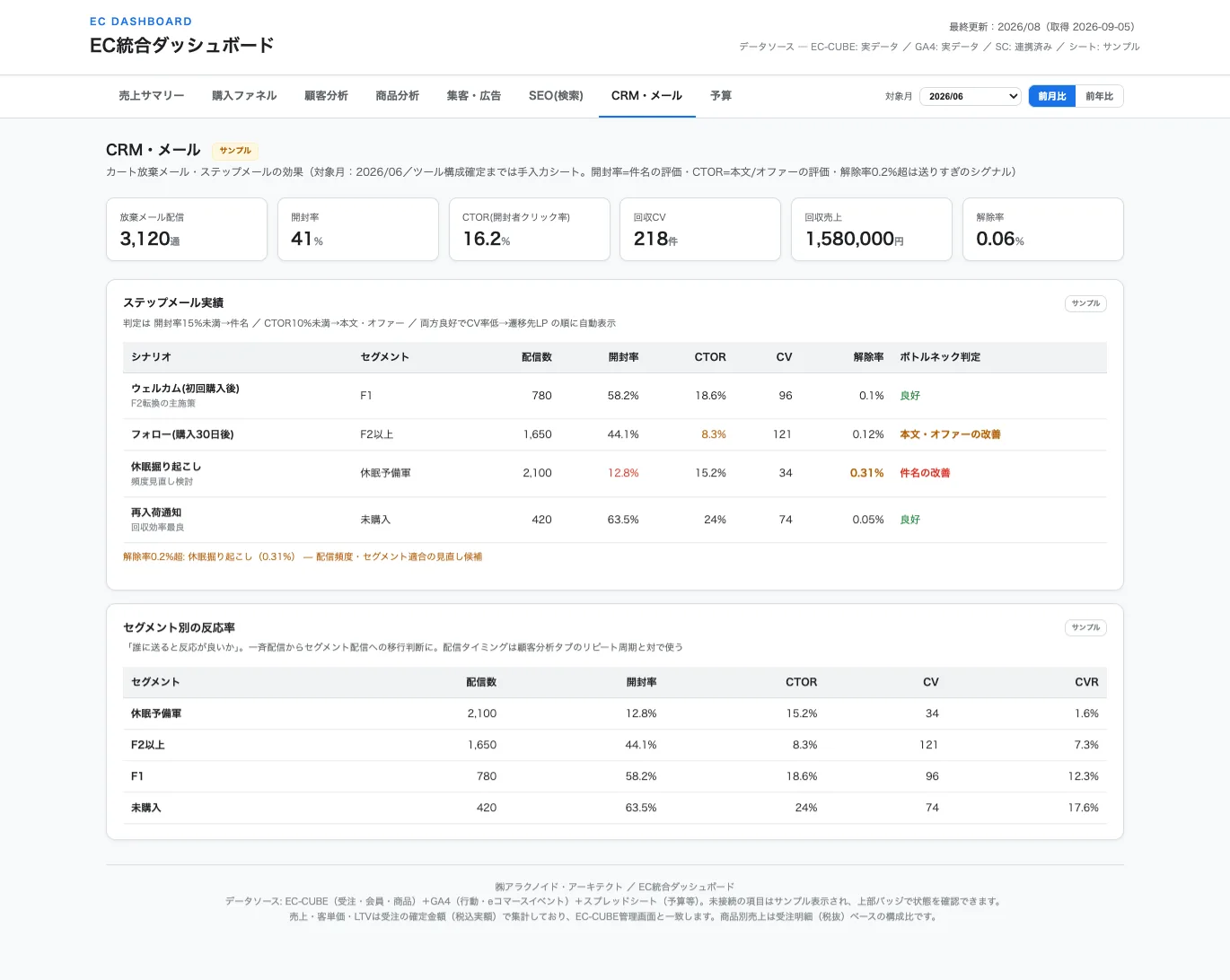Click the 配信数 header in step mail table
Viewport: 1230px width, 980px height.
[537, 357]
